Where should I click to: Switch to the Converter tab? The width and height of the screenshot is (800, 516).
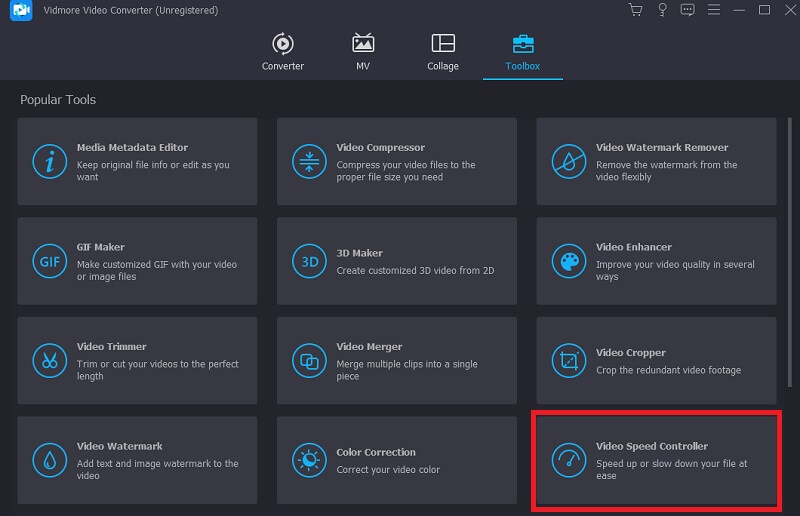(283, 52)
